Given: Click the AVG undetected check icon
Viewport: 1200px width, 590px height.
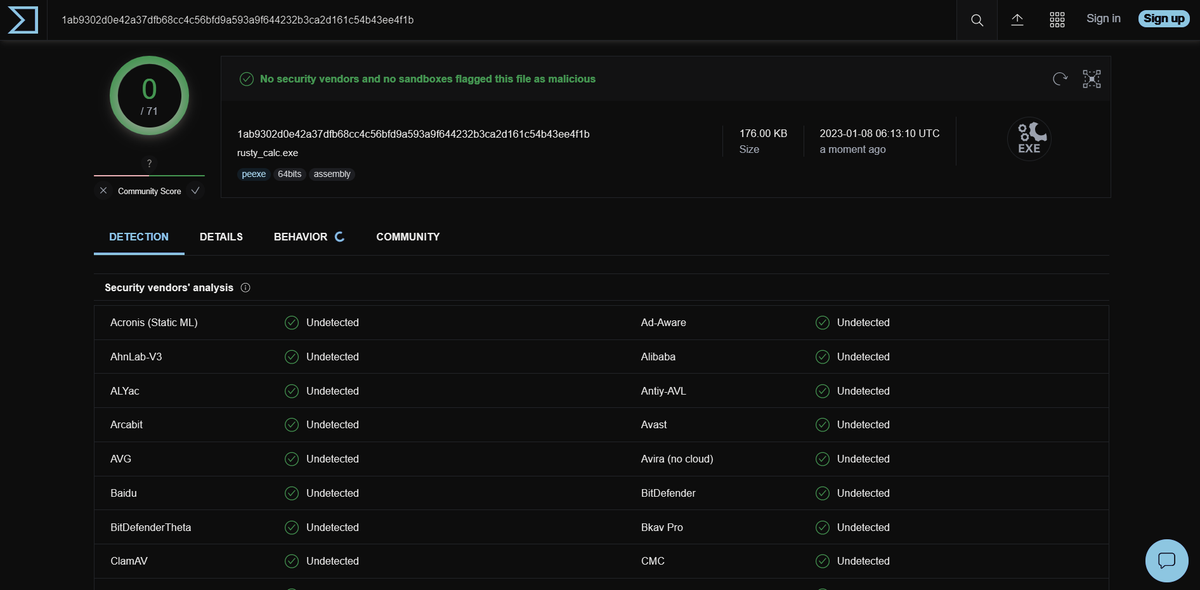Looking at the screenshot, I should tap(291, 459).
